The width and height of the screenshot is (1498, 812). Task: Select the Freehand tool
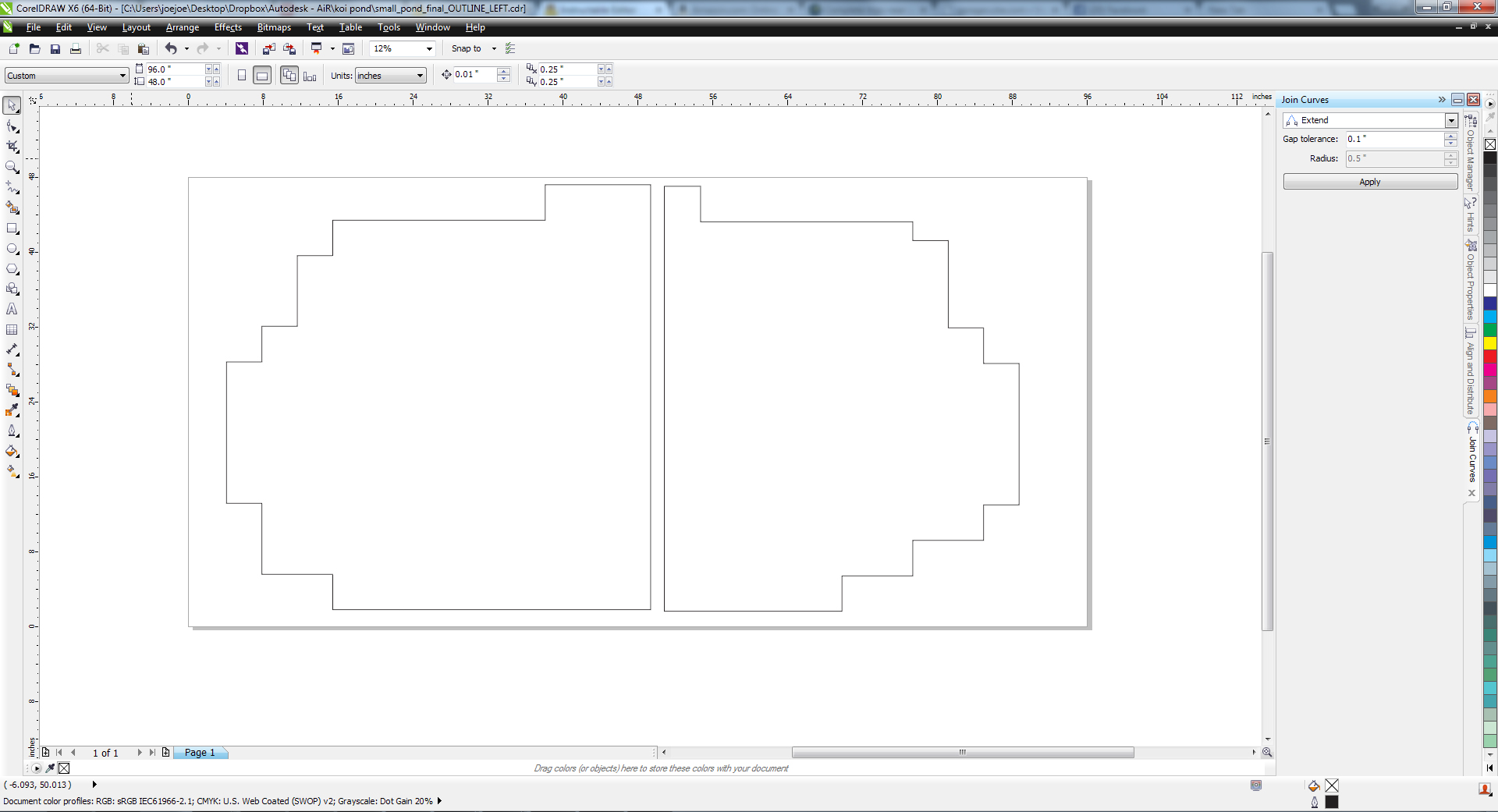click(x=12, y=187)
